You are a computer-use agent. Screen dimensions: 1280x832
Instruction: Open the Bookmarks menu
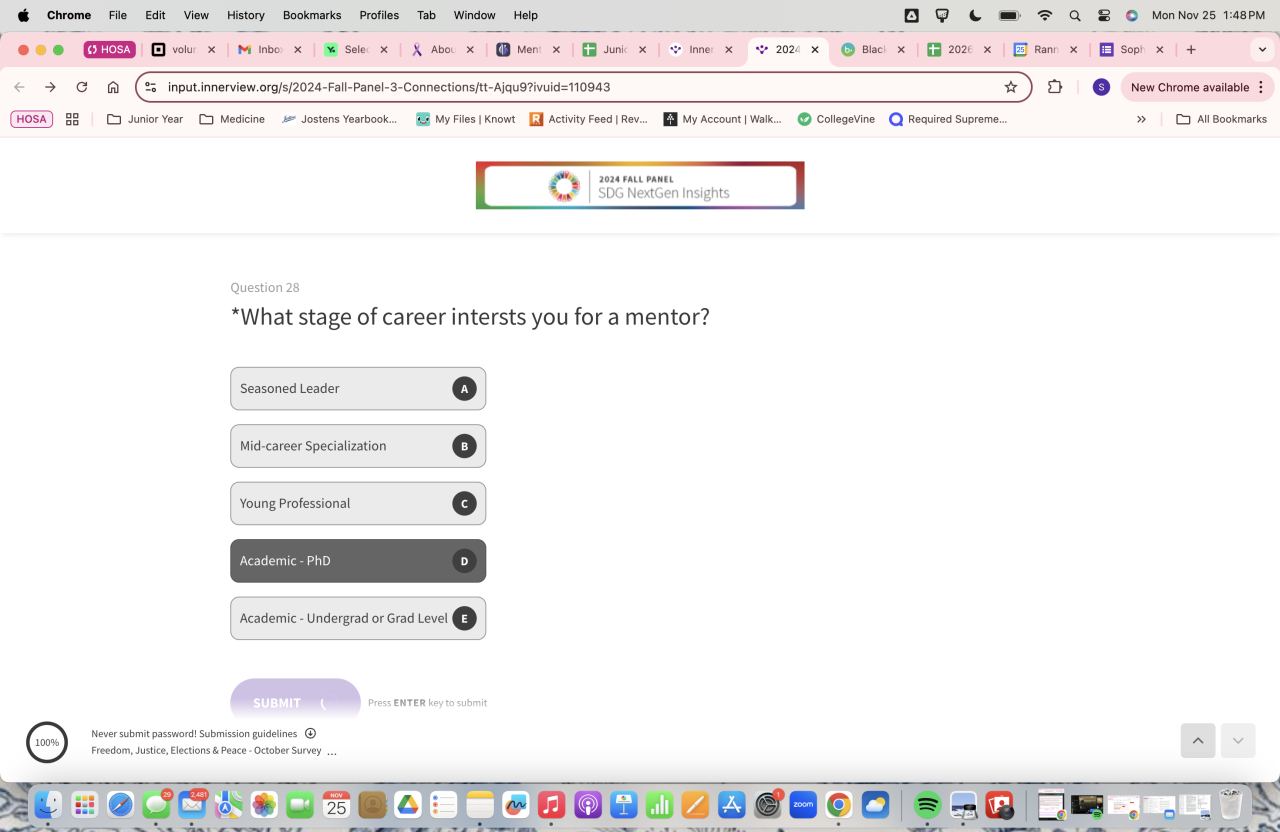point(312,15)
